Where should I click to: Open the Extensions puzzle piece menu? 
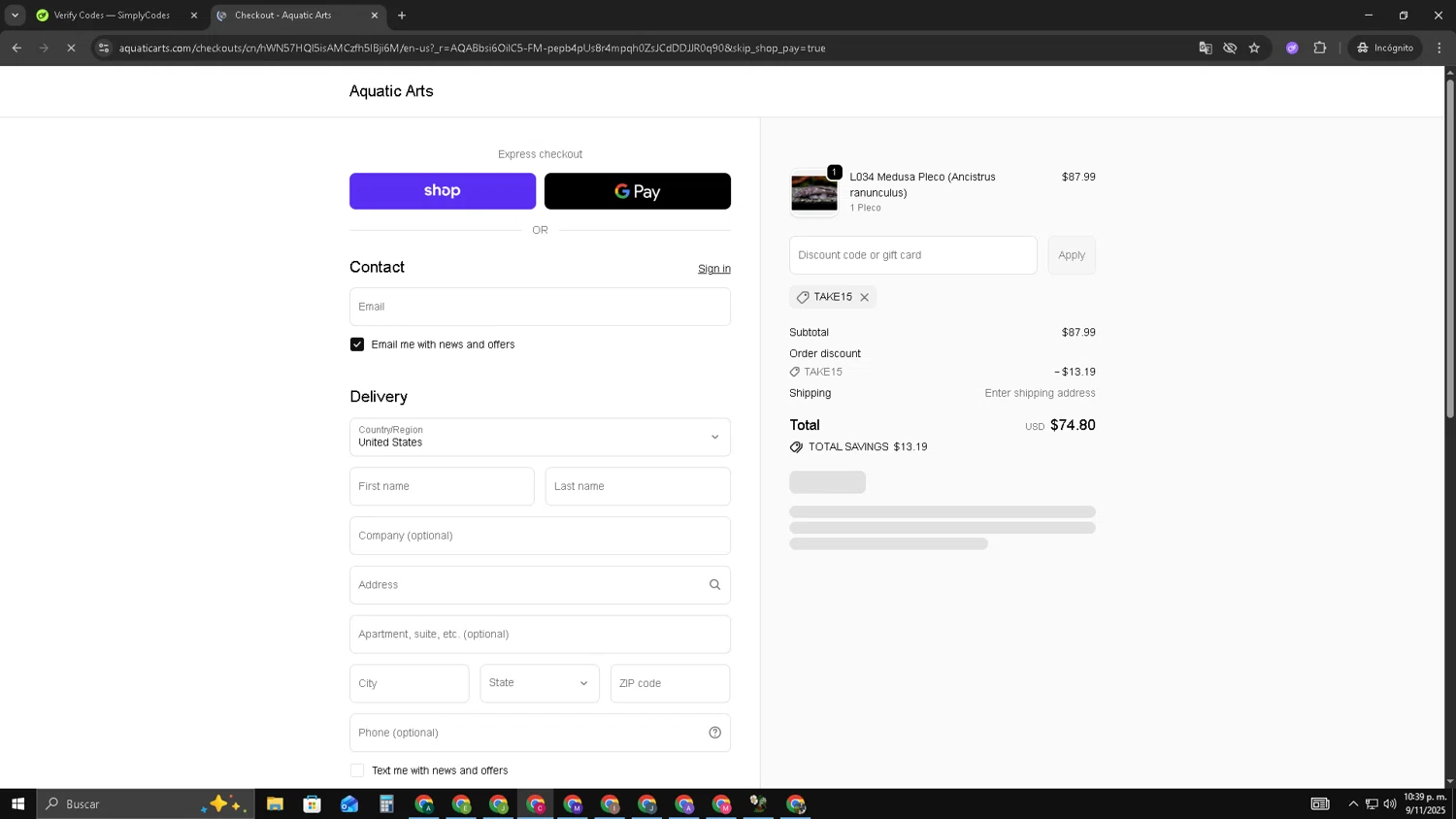coord(1319,48)
